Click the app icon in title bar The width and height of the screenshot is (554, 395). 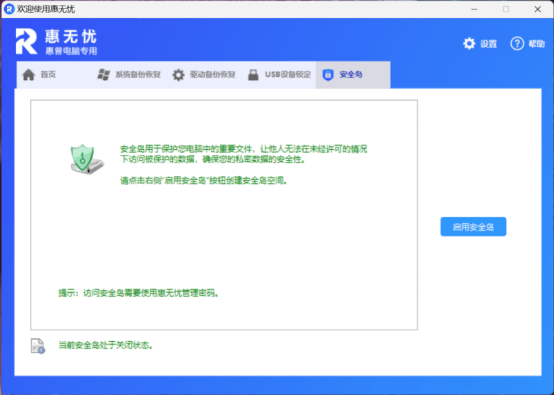click(9, 9)
